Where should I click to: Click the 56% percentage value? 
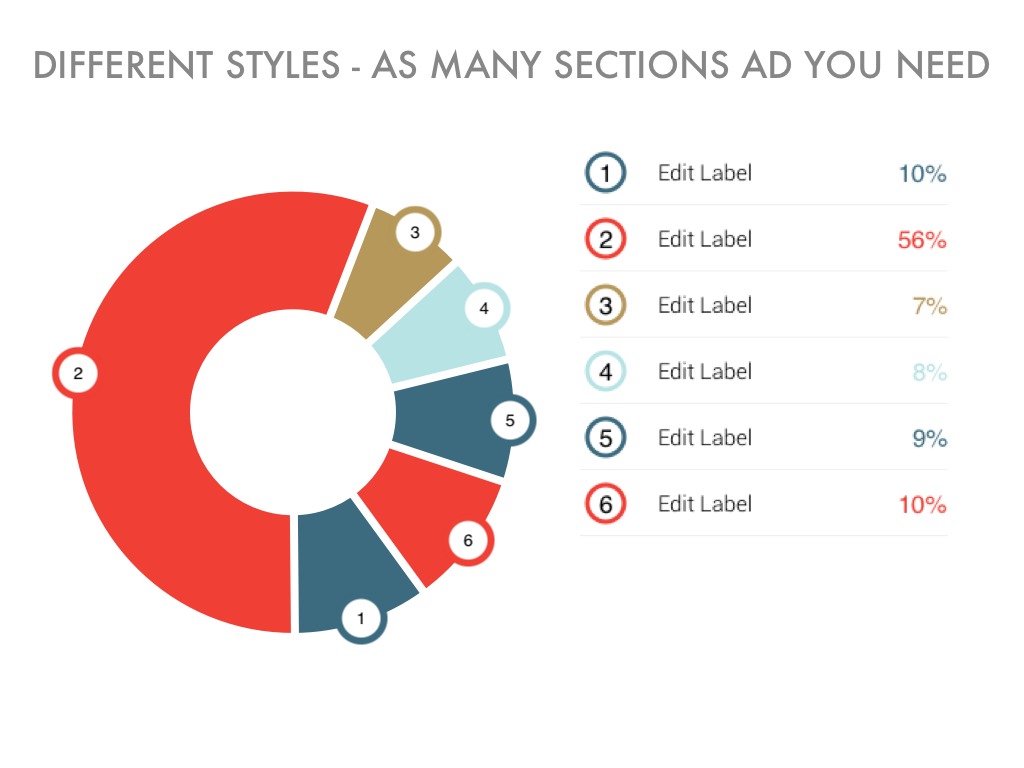[x=921, y=240]
